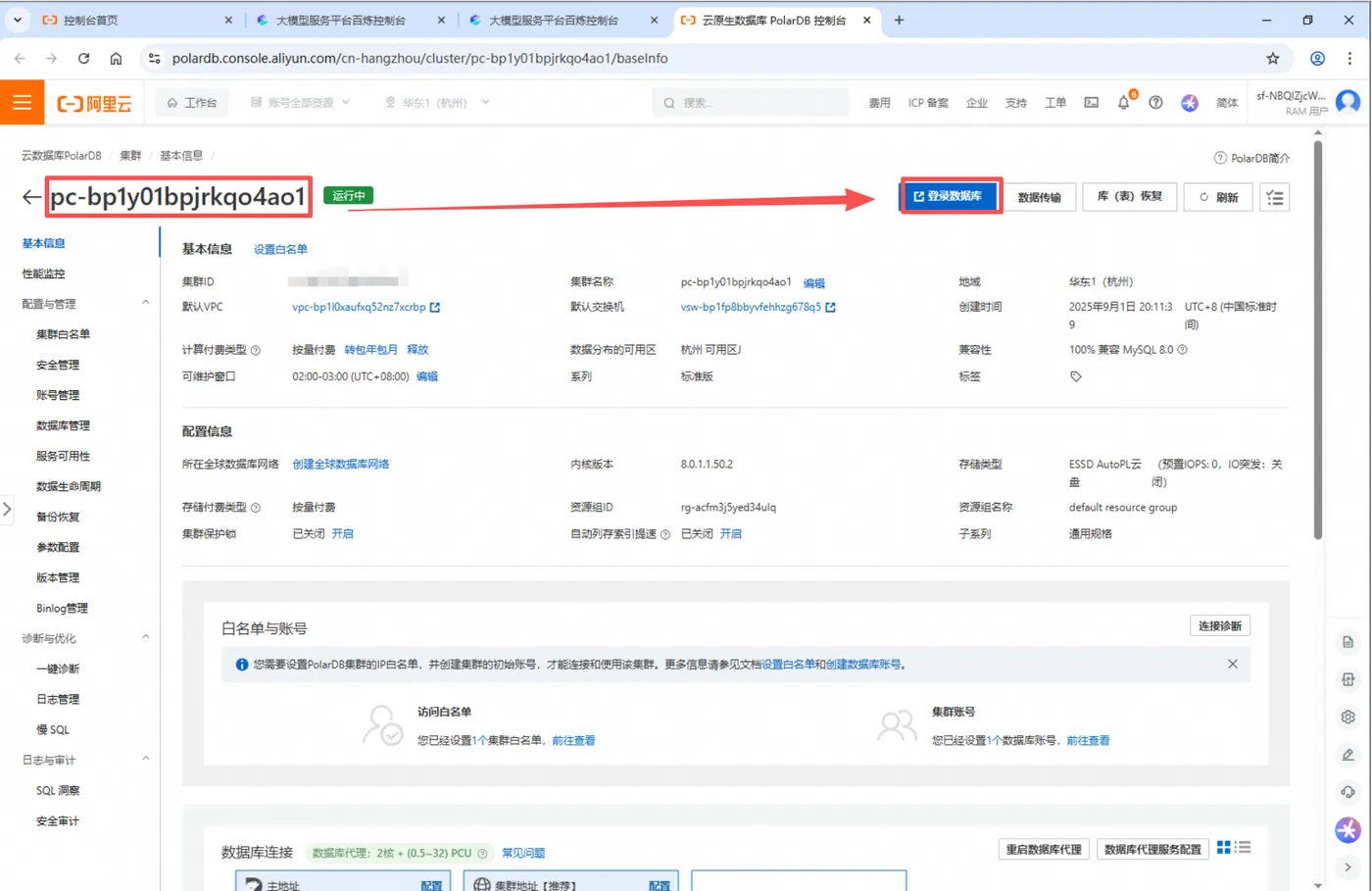Open default vSwitch external link icon
Image resolution: width=1372 pixels, height=891 pixels.
831,307
